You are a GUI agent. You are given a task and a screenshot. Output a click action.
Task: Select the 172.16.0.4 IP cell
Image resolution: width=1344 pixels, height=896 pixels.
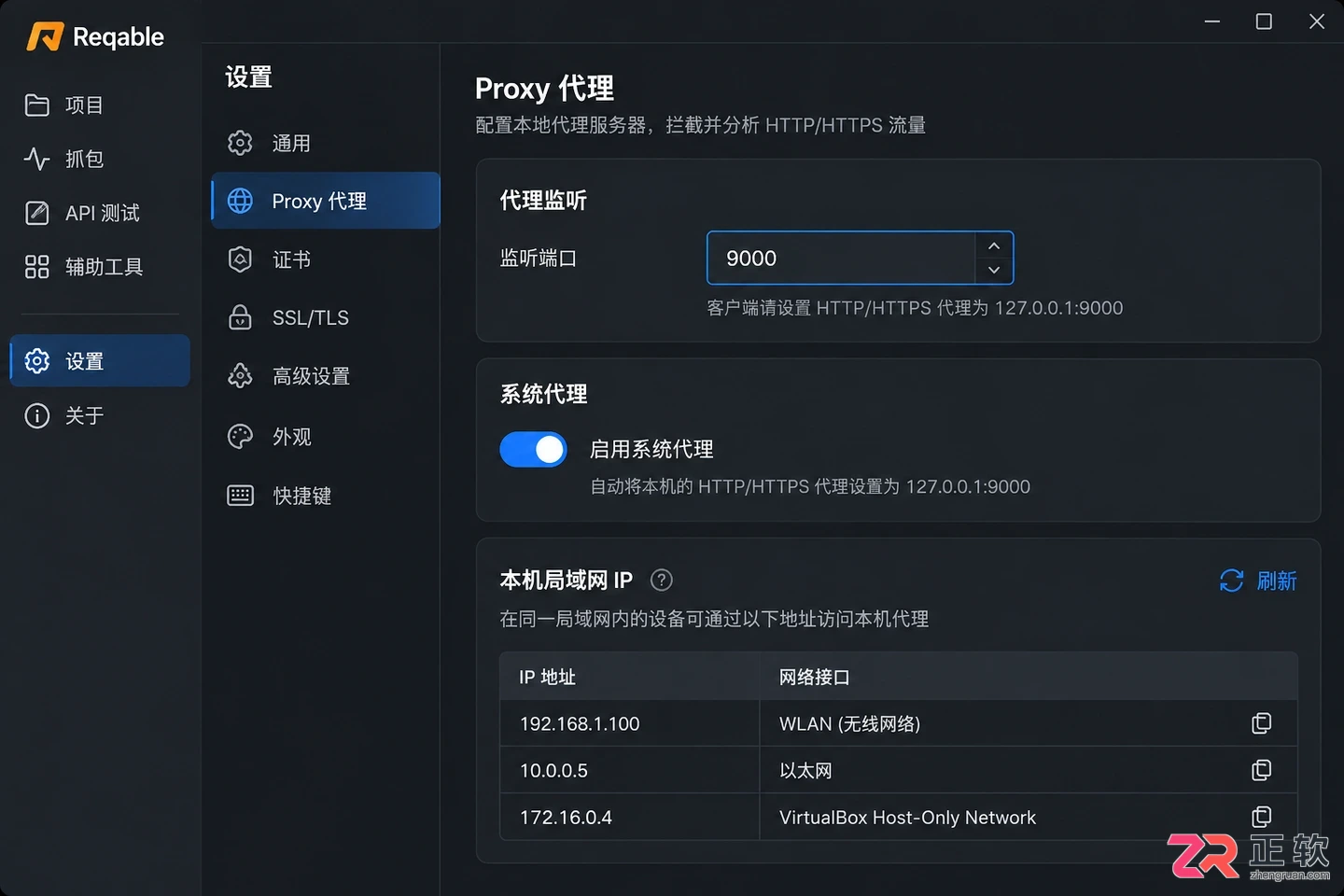(630, 817)
